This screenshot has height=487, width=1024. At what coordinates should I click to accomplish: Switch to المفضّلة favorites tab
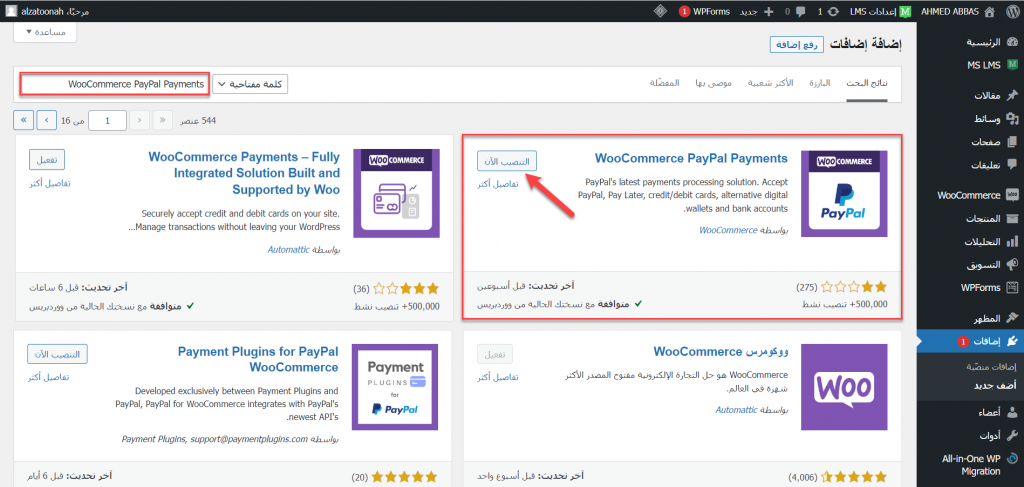click(664, 84)
